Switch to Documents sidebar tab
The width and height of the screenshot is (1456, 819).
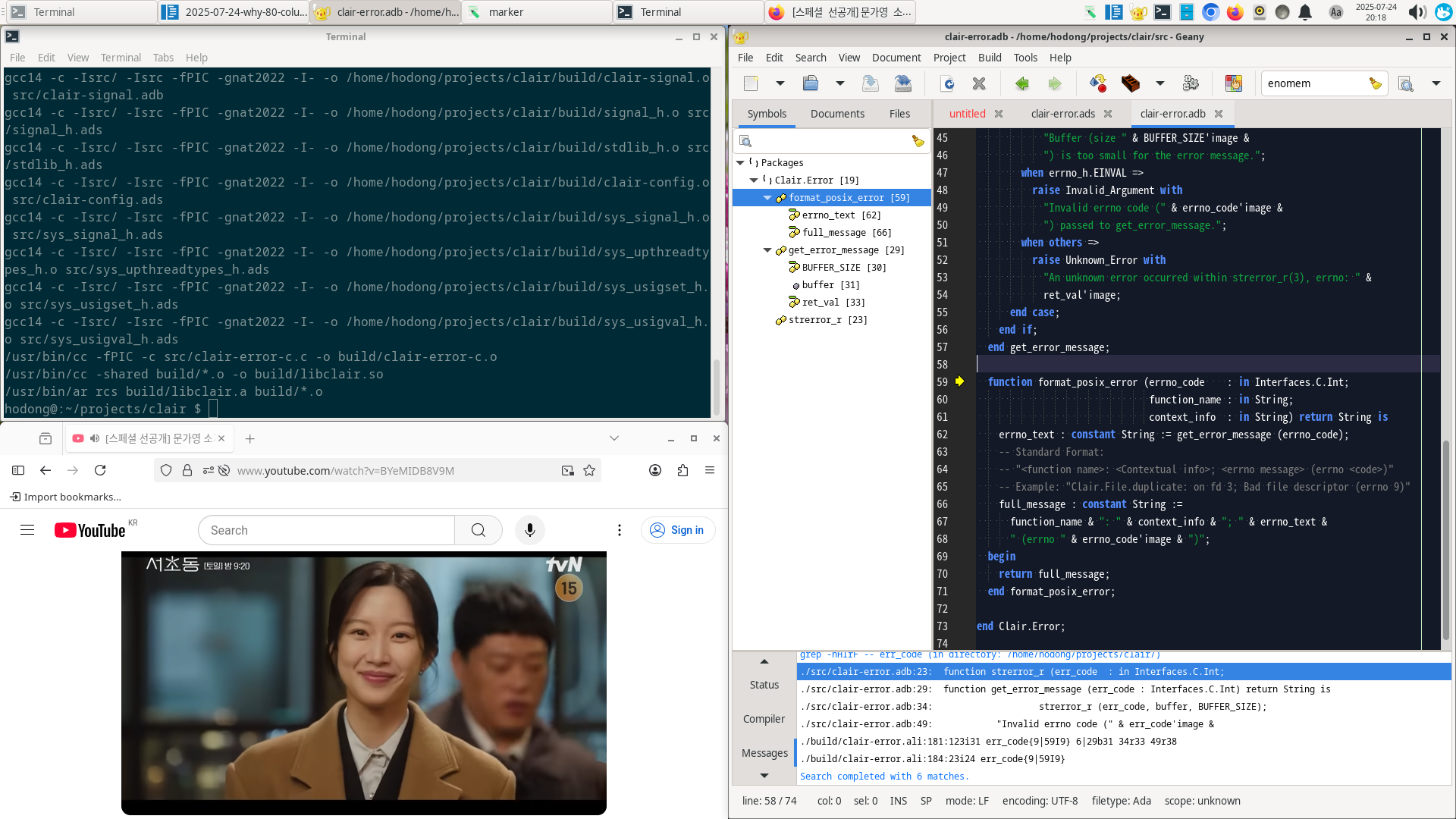point(837,114)
